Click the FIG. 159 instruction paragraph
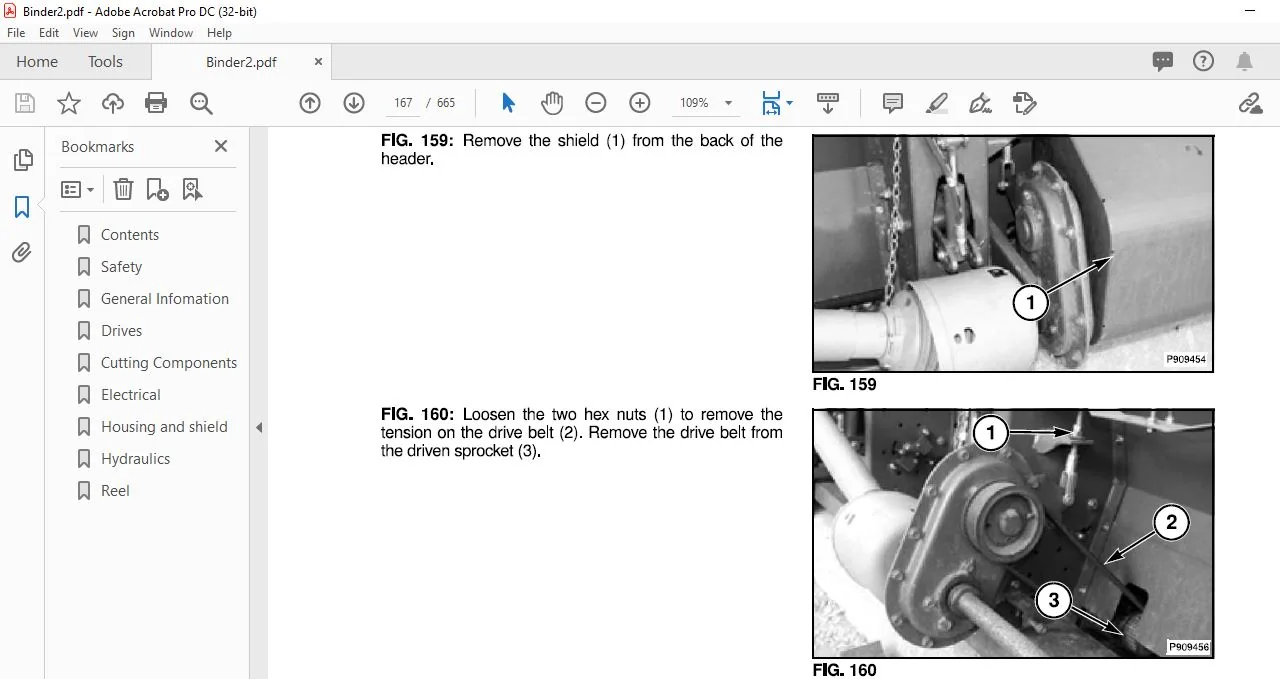 click(582, 150)
